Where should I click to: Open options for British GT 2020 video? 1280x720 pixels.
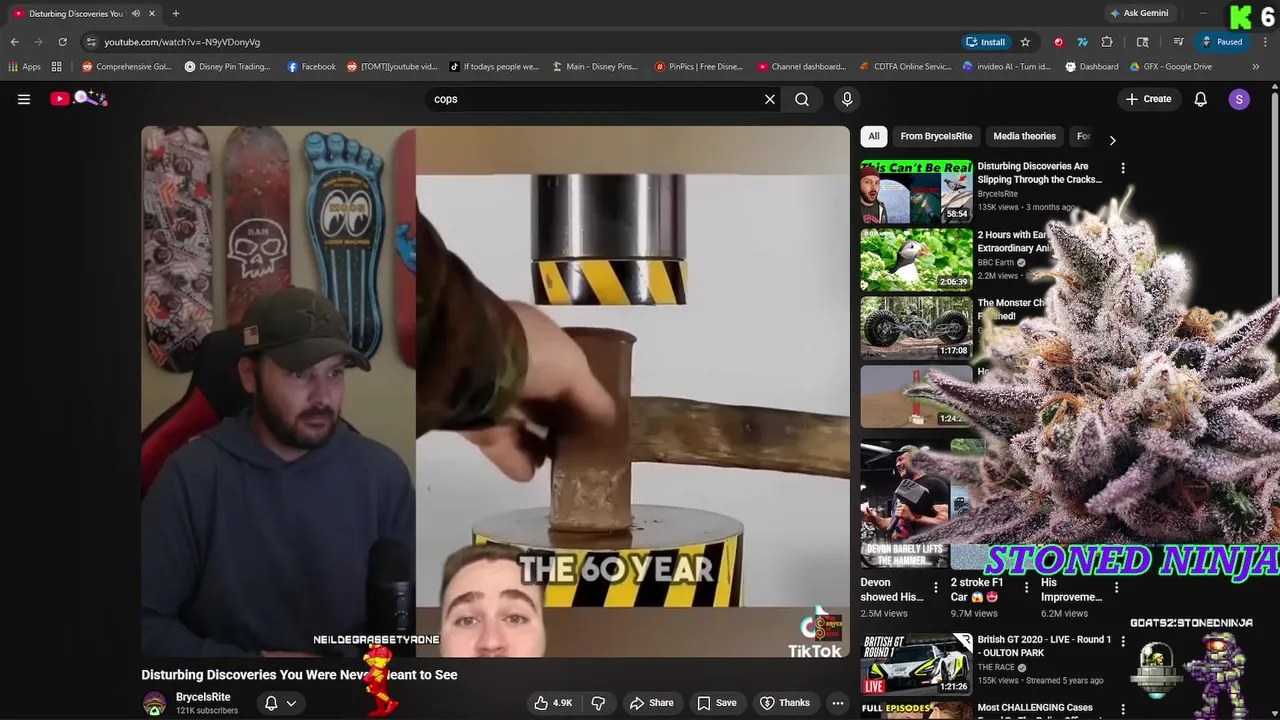1123,641
